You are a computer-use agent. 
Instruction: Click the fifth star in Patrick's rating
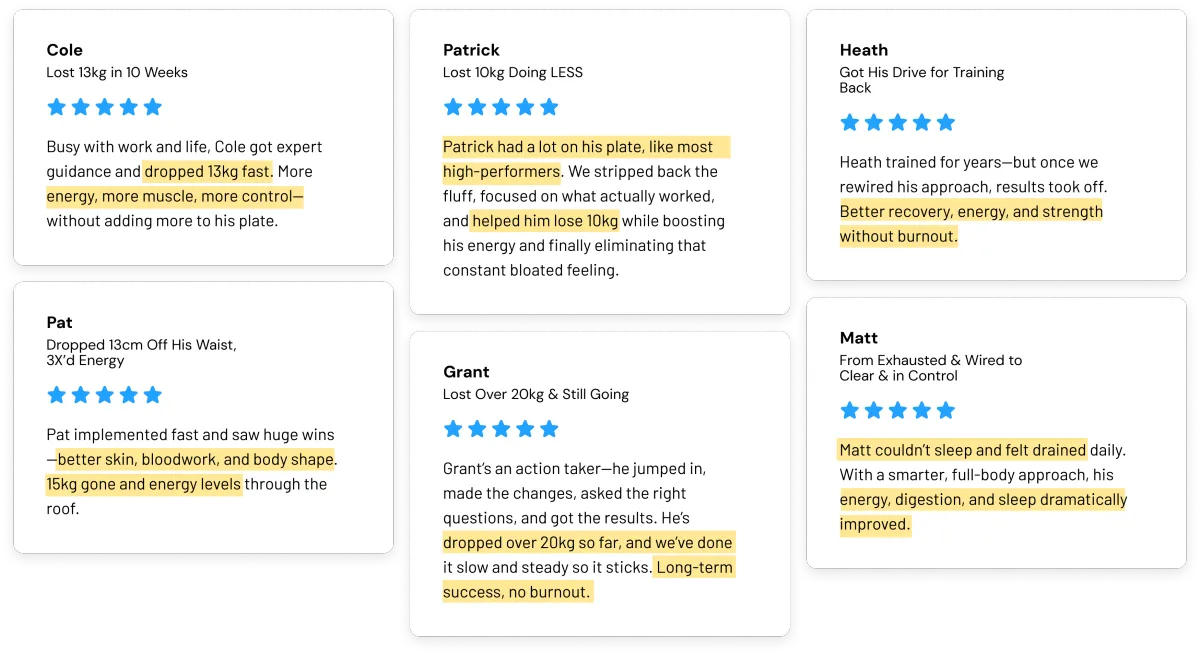coord(549,107)
